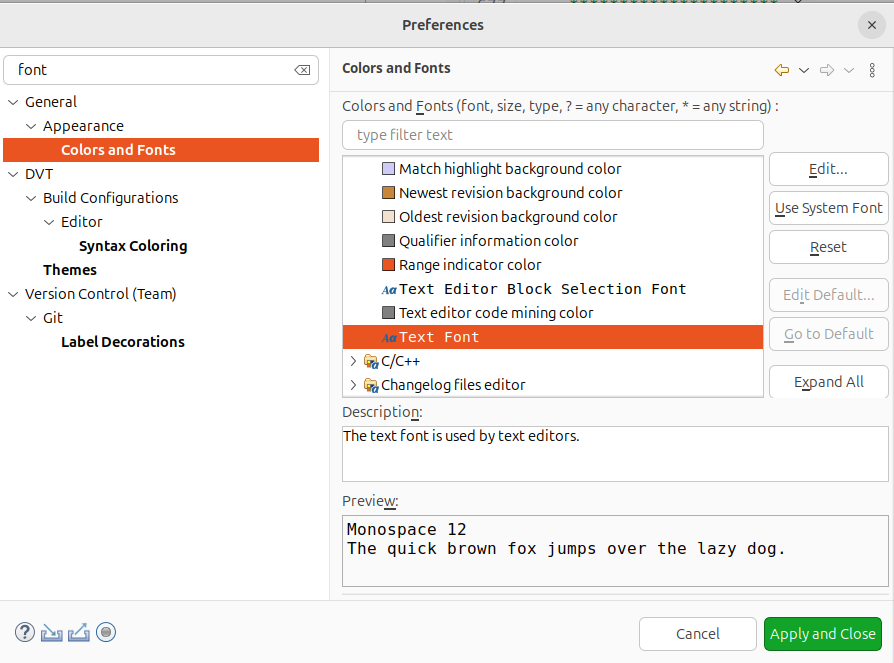Click the Use System Font button
Viewport: 894px width, 663px height.
coord(828,208)
